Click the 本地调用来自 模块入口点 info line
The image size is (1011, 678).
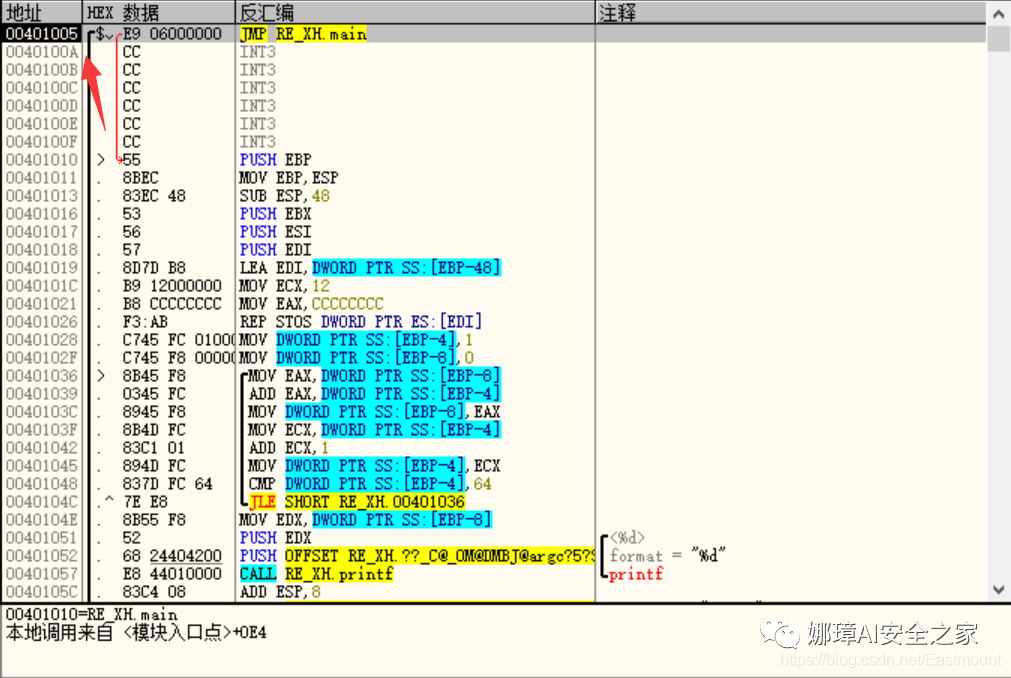coord(136,633)
